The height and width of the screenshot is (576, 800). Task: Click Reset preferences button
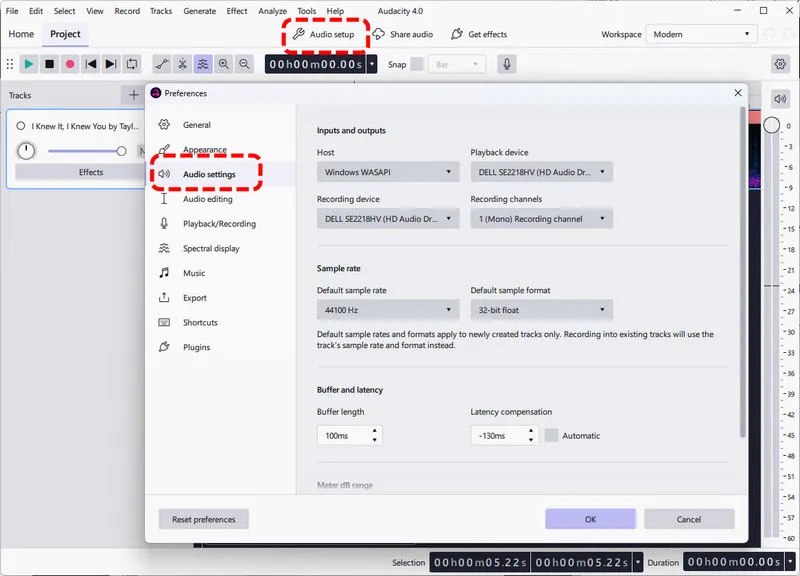[x=204, y=519]
